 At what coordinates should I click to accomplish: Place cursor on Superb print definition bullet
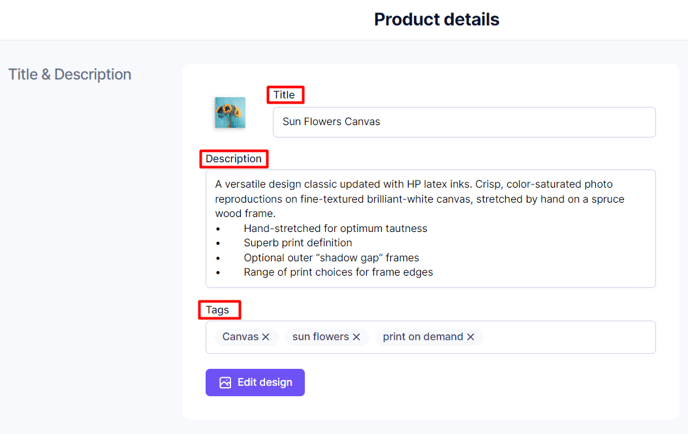298,243
